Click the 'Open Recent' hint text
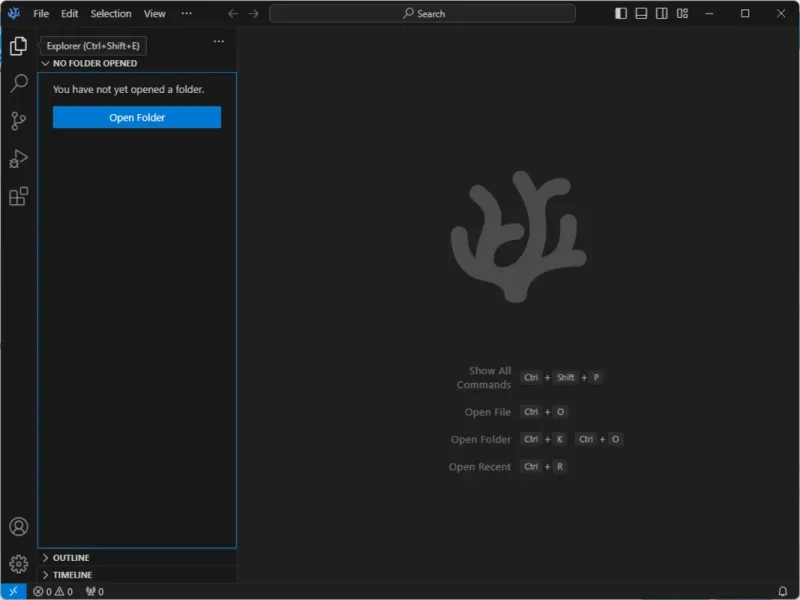This screenshot has height=600, width=800. 480,467
